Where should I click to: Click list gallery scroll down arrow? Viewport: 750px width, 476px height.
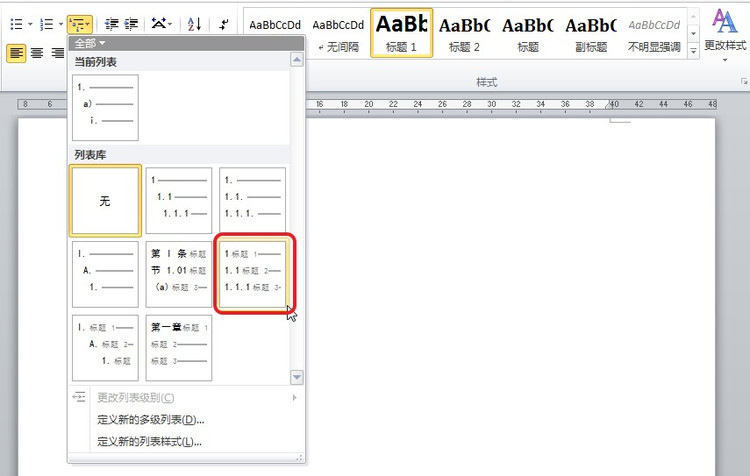[297, 377]
